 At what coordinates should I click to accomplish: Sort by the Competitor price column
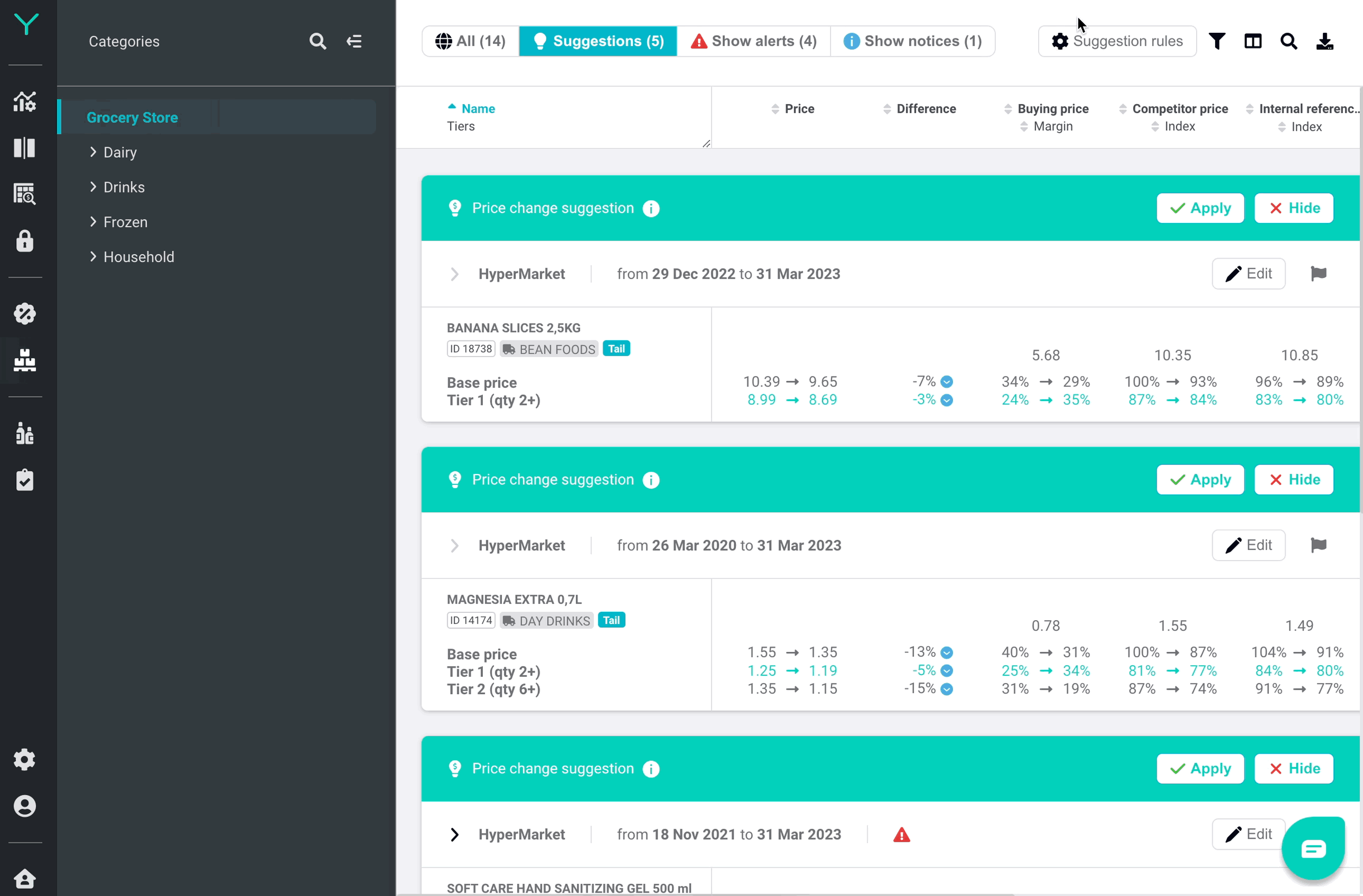(1173, 109)
